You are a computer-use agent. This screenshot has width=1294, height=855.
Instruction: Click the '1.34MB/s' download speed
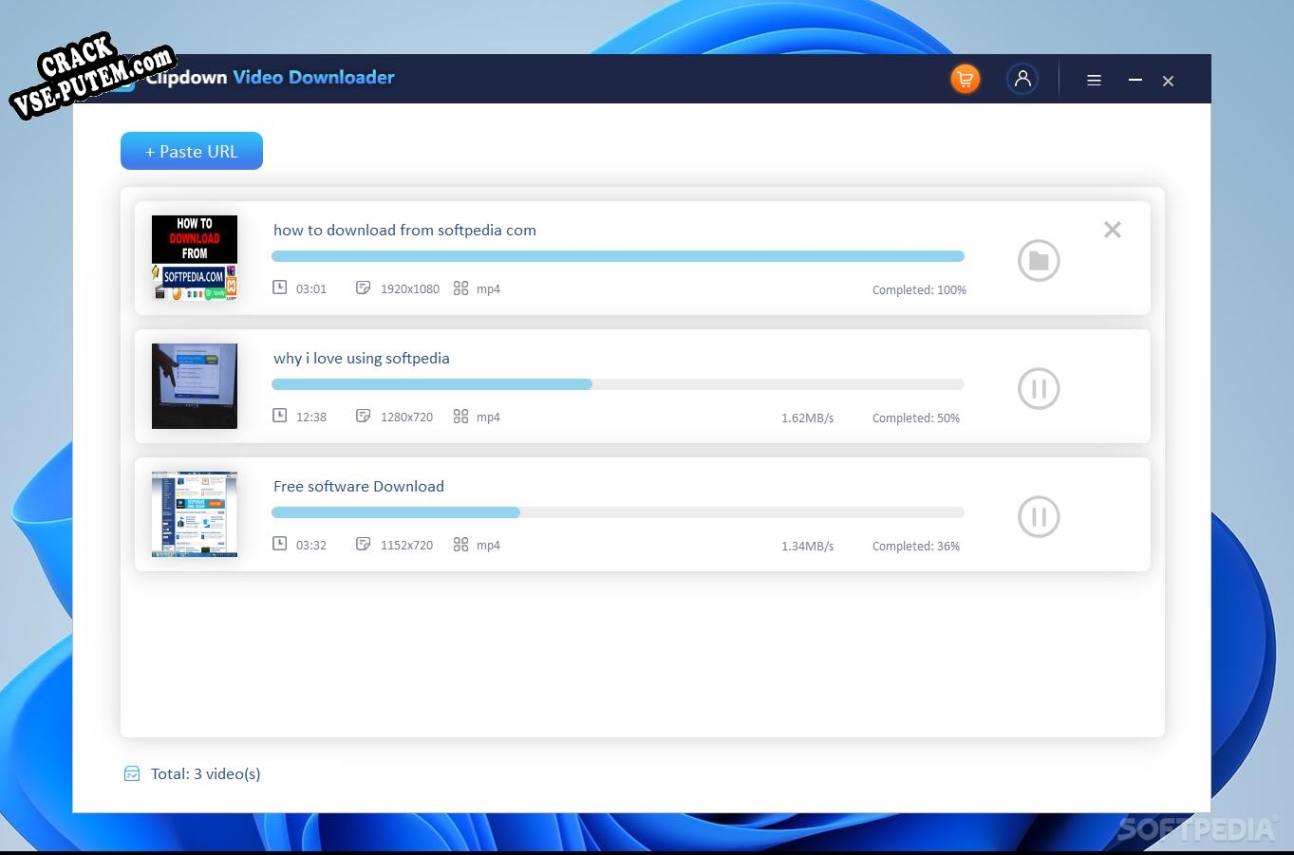(808, 546)
